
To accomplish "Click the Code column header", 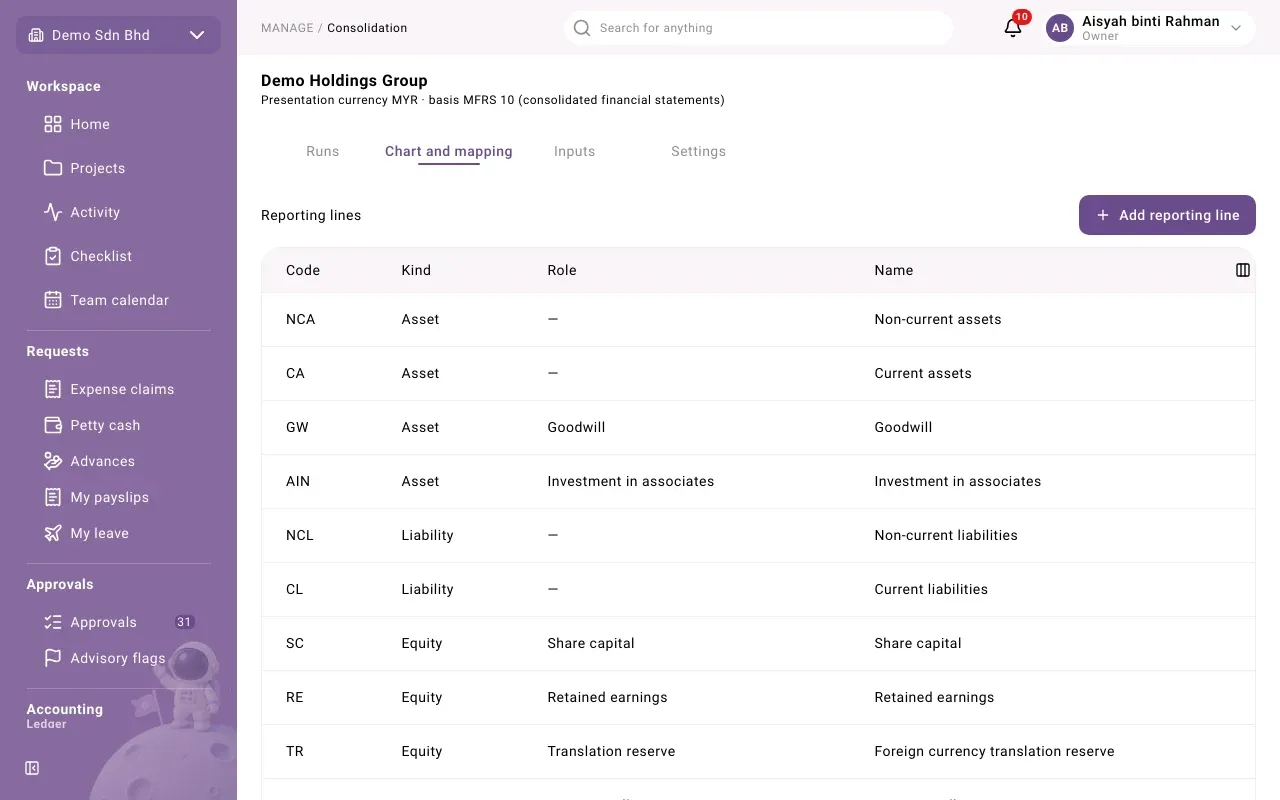I will coord(303,270).
